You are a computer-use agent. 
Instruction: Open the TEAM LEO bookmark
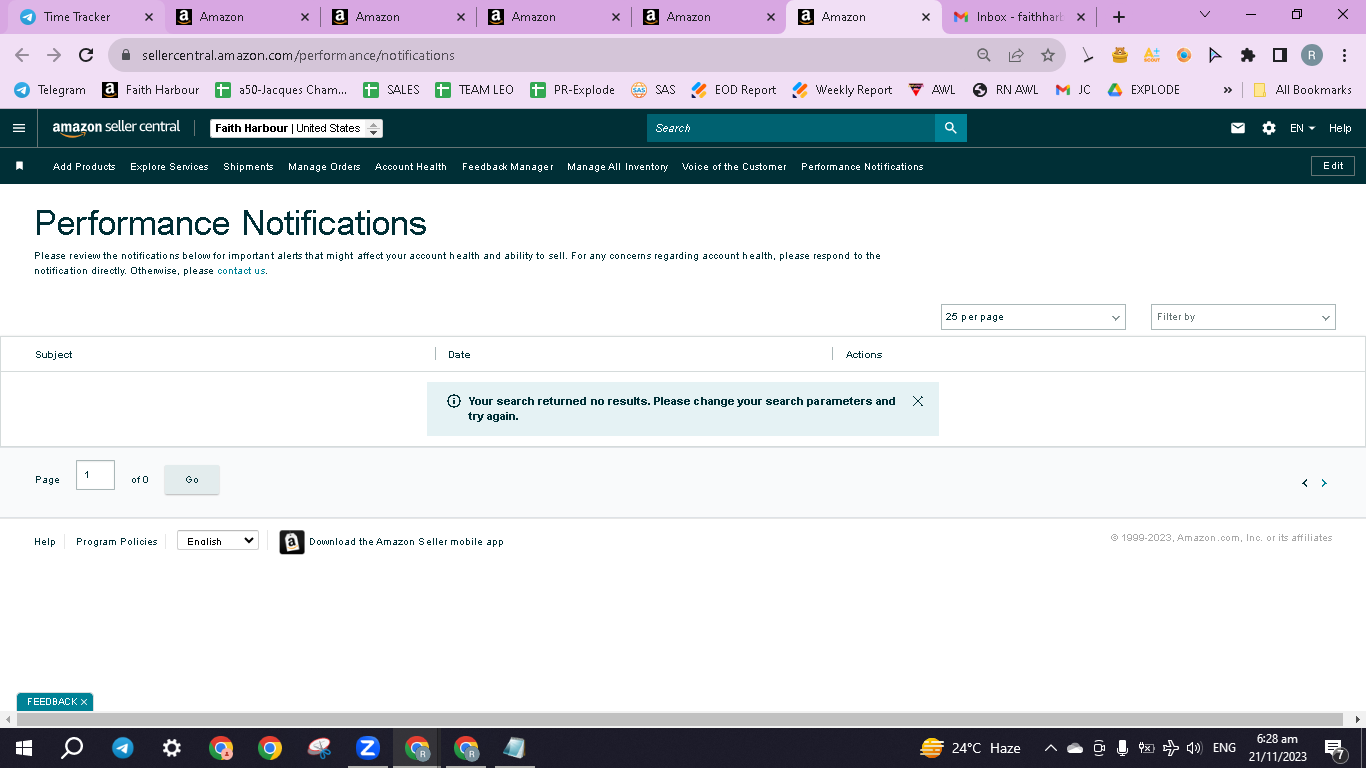(474, 90)
